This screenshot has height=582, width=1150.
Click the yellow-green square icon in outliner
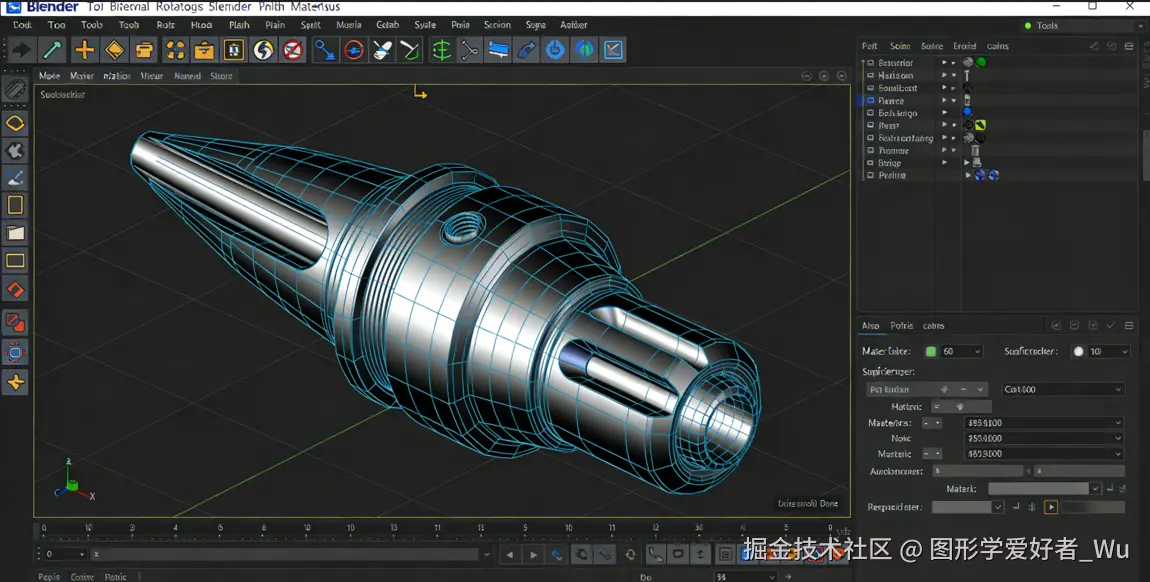click(981, 125)
